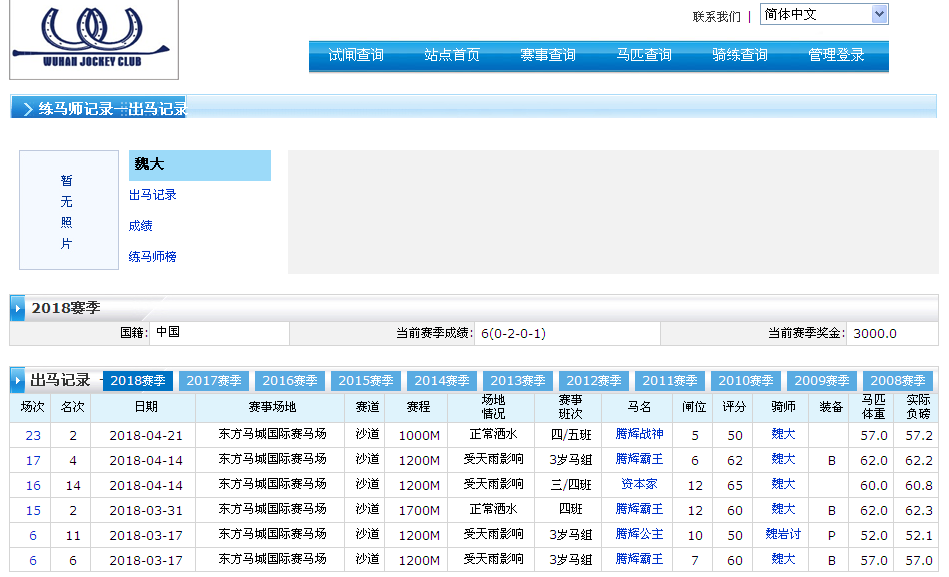Open horse 腾辉战神 details link

[639, 435]
